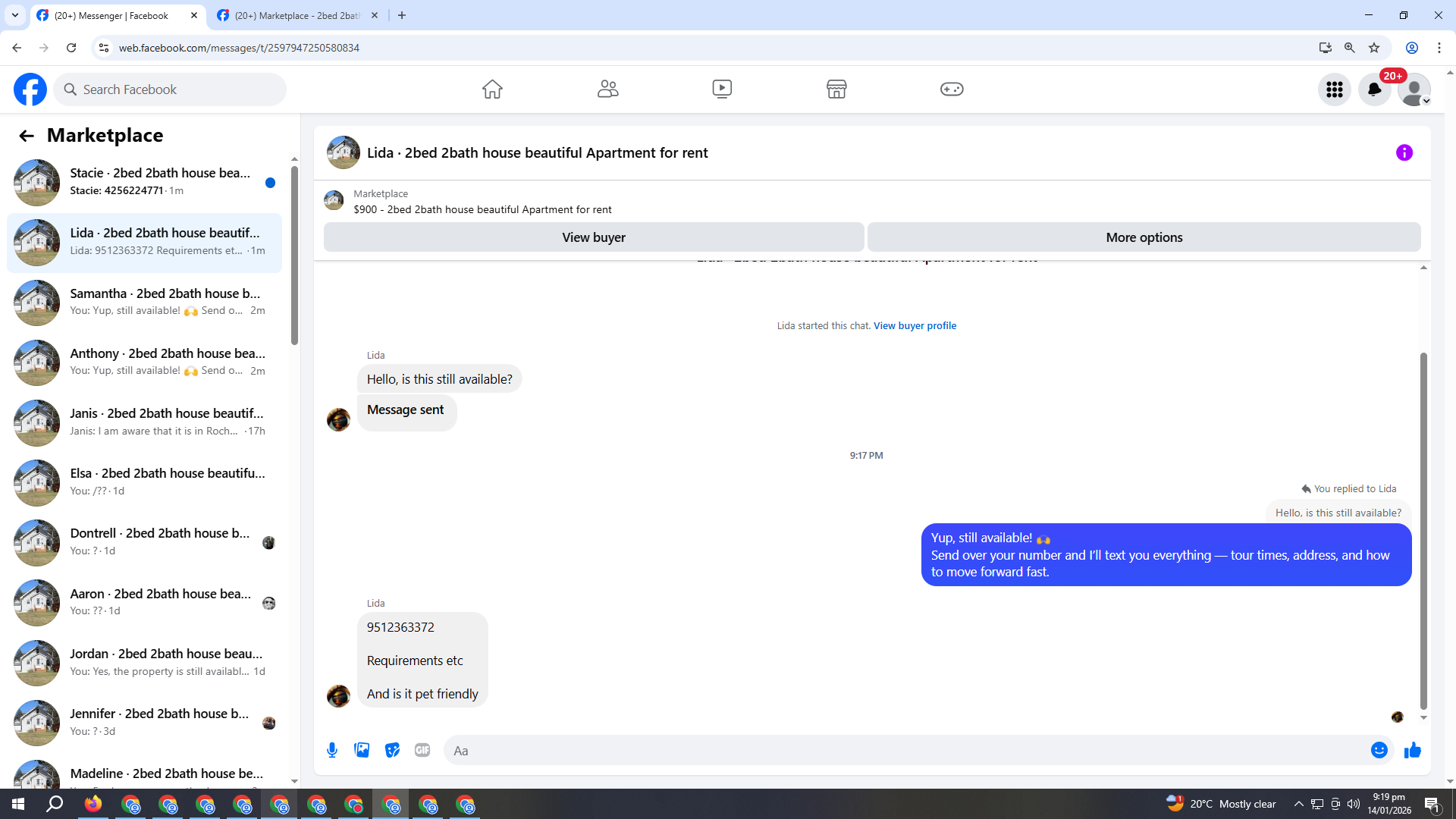This screenshot has height=819, width=1456.
Task: Open conversation information purple icon
Action: pos(1404,152)
